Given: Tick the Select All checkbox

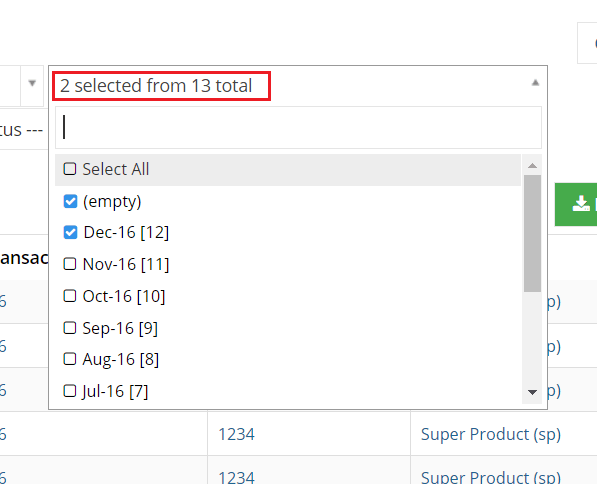Looking at the screenshot, I should pos(70,169).
